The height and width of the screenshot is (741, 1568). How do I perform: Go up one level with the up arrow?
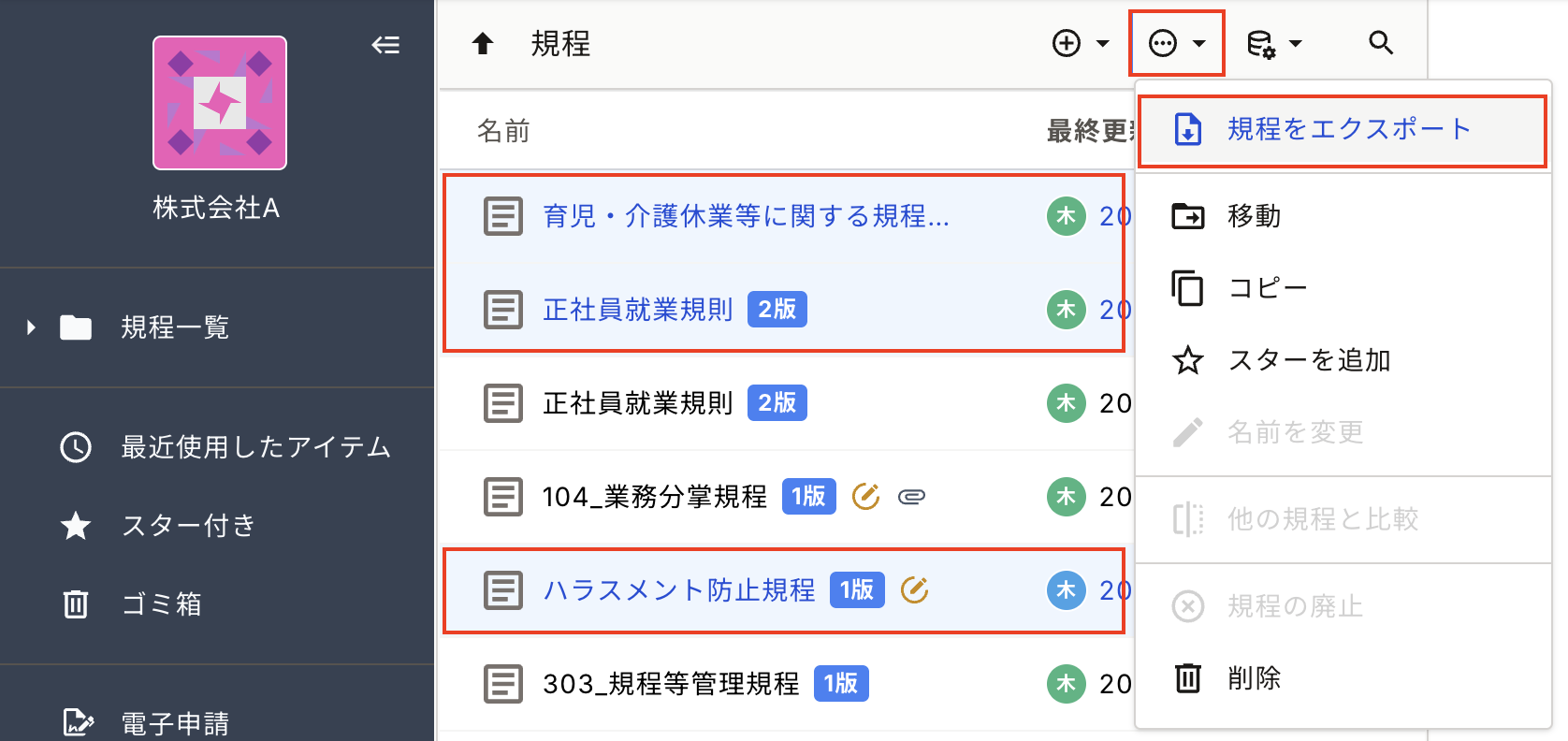483,43
